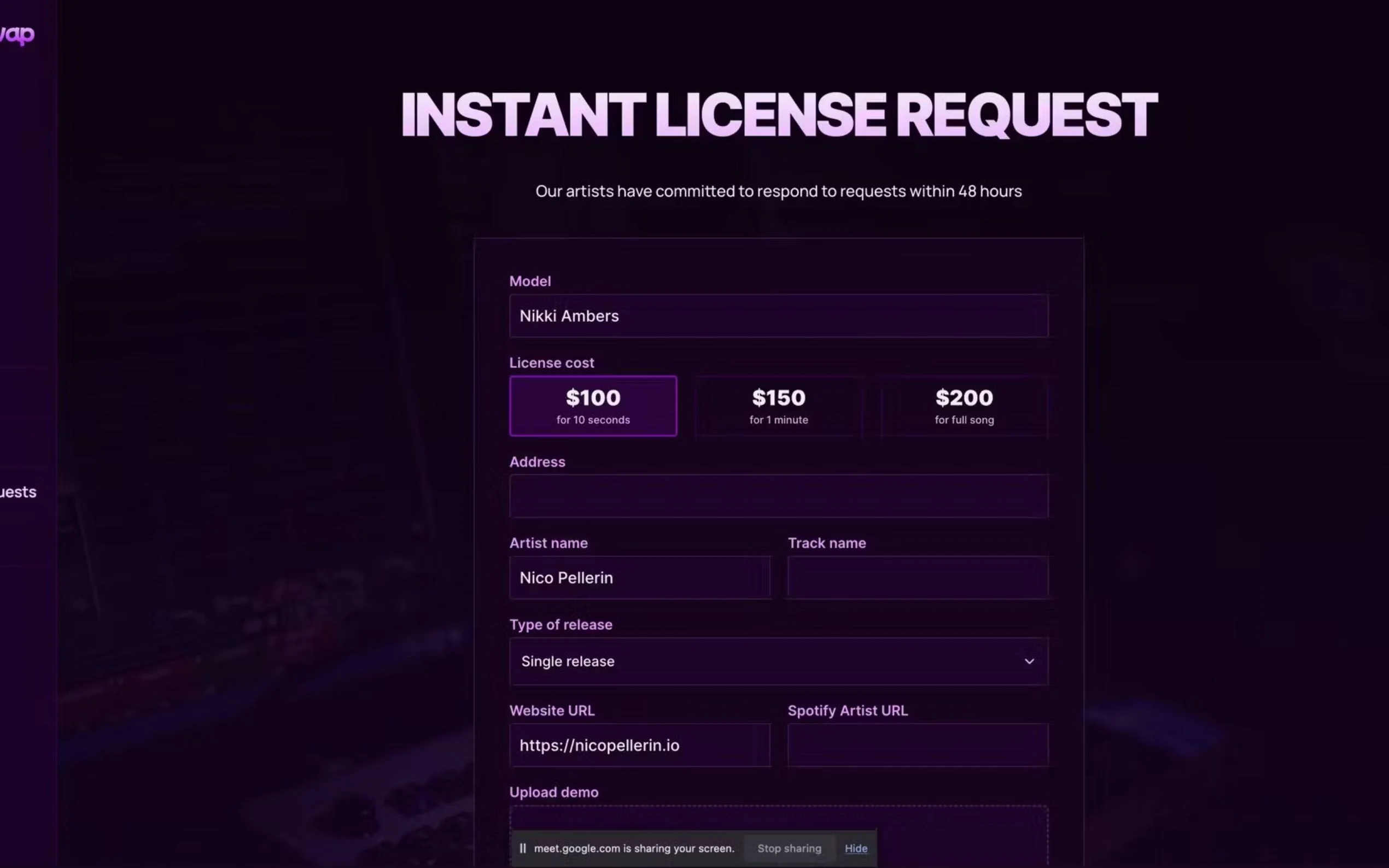Click the empty Track name input
Screen dimensions: 1389x868
click(918, 578)
